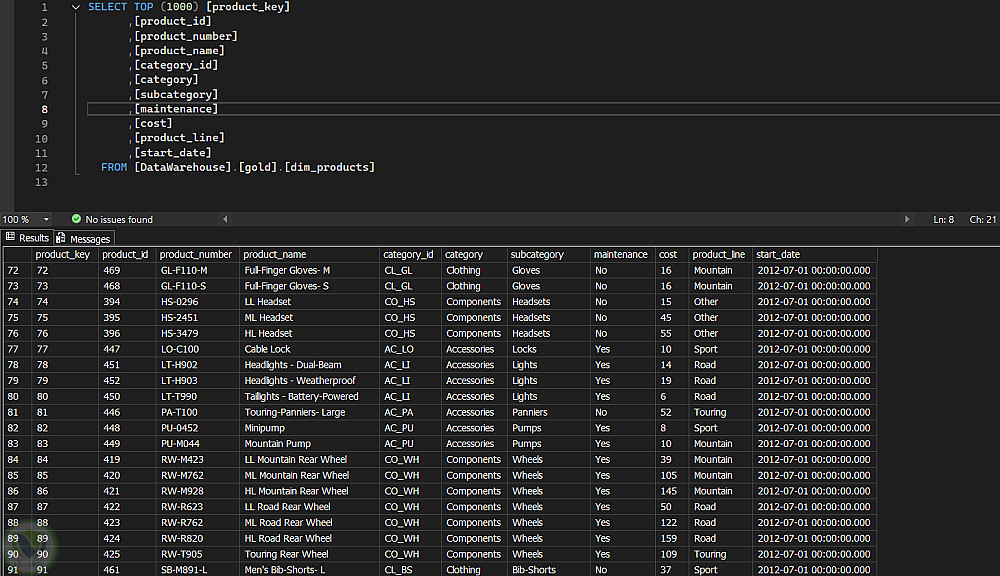Switch to the Messages tab
This screenshot has height=576, width=1000.
[89, 239]
